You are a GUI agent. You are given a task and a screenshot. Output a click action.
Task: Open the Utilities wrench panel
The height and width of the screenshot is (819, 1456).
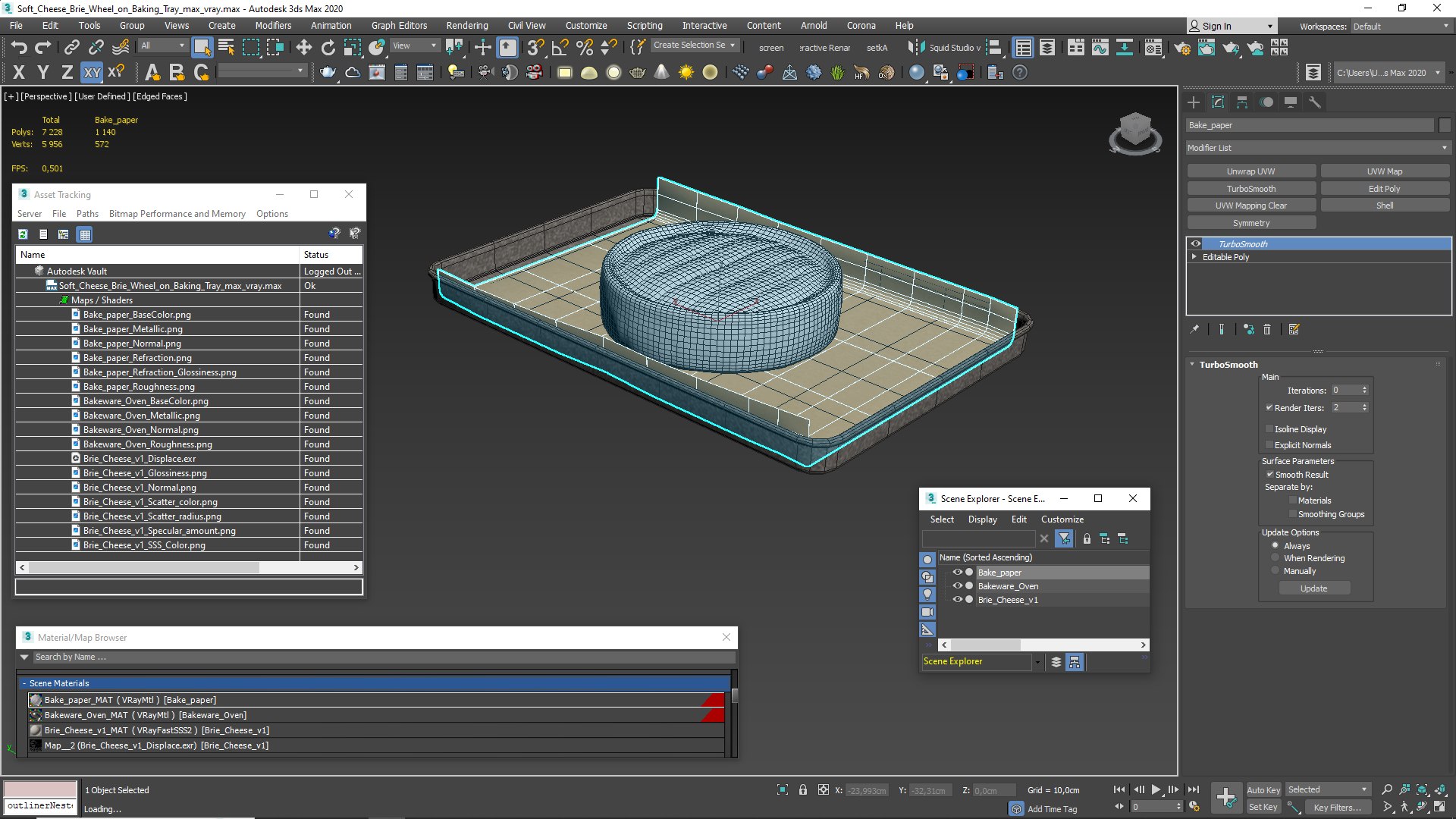pos(1315,102)
